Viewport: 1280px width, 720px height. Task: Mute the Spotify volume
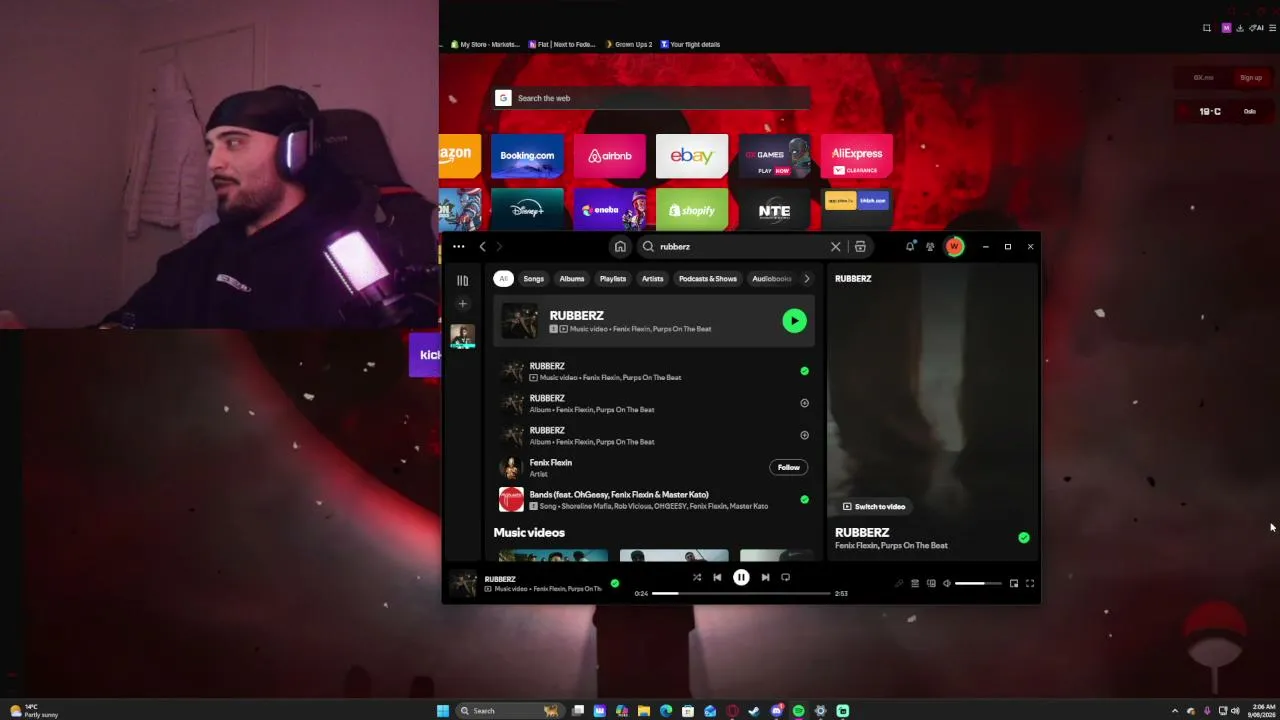tap(947, 583)
